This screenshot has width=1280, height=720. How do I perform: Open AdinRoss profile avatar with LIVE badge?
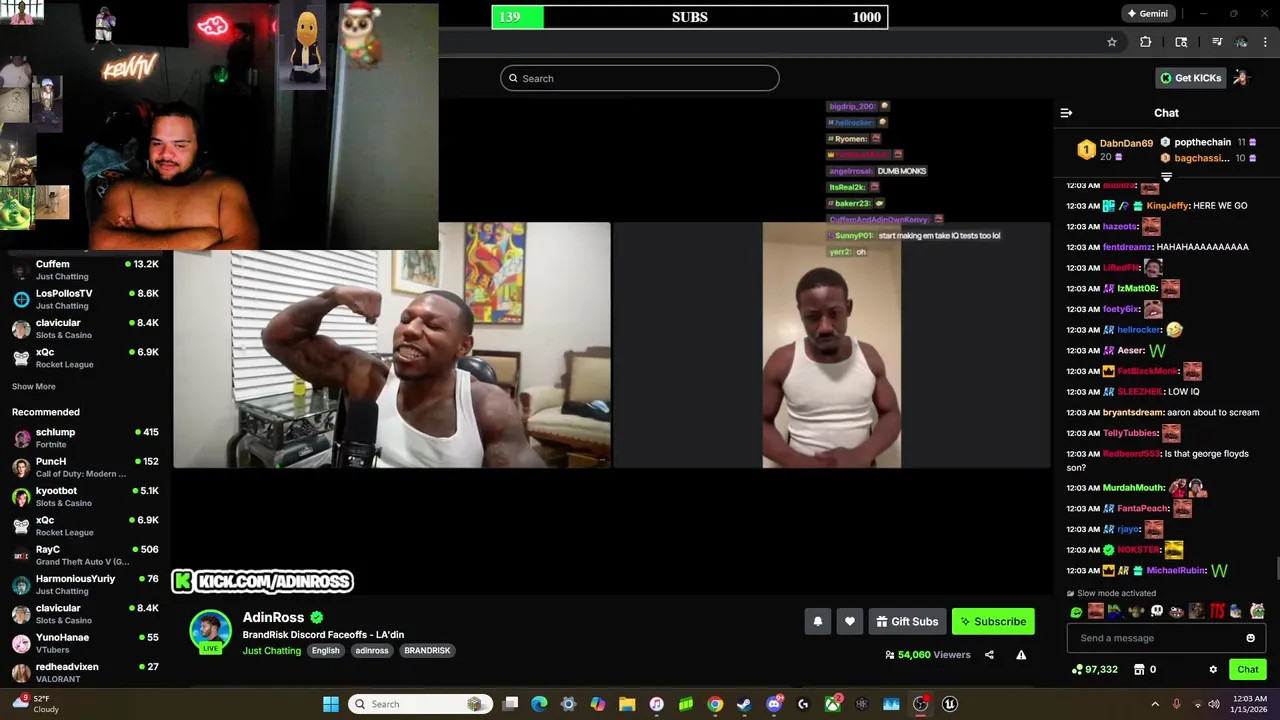click(x=211, y=631)
